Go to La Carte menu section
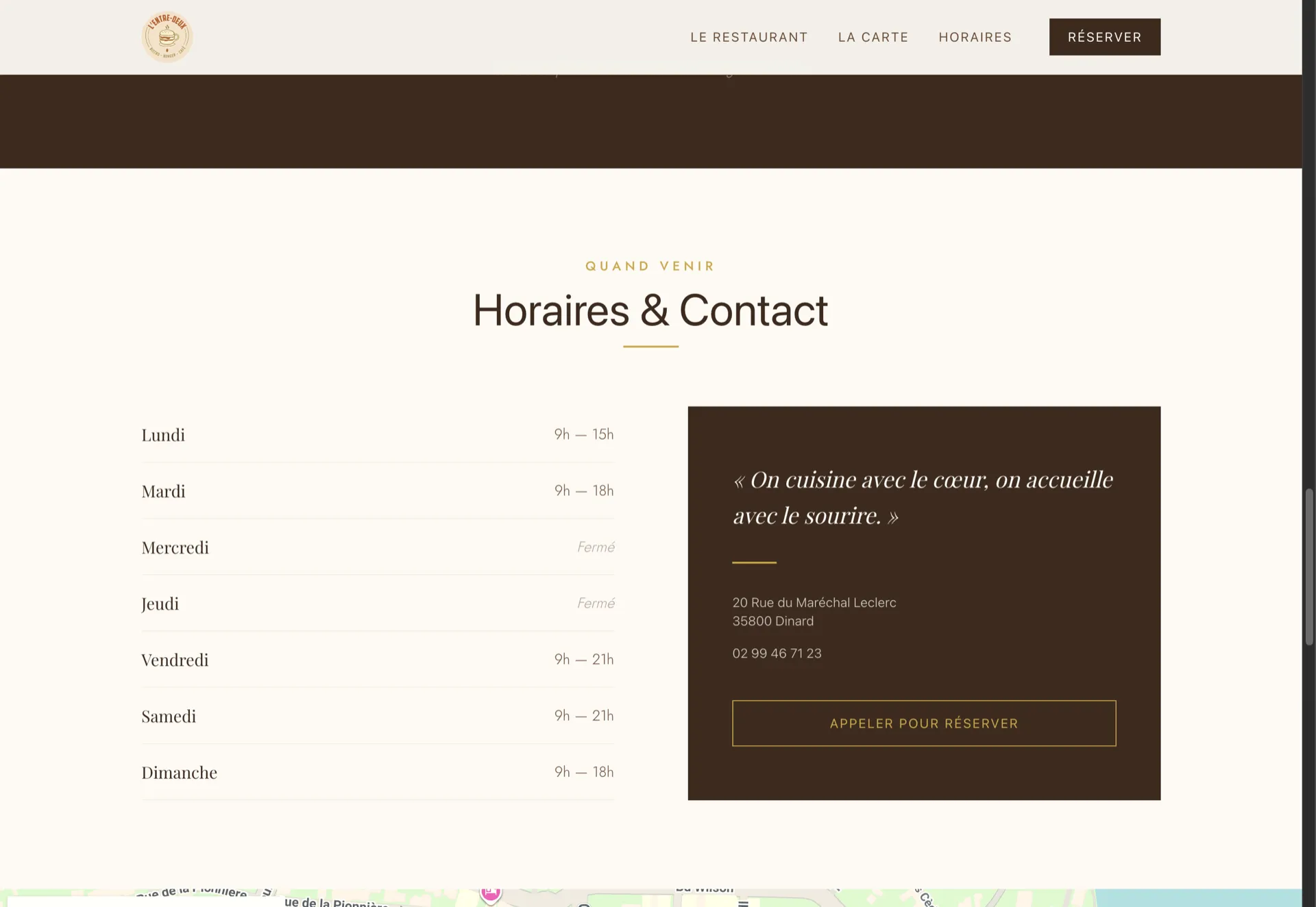The image size is (1316, 907). tap(873, 37)
